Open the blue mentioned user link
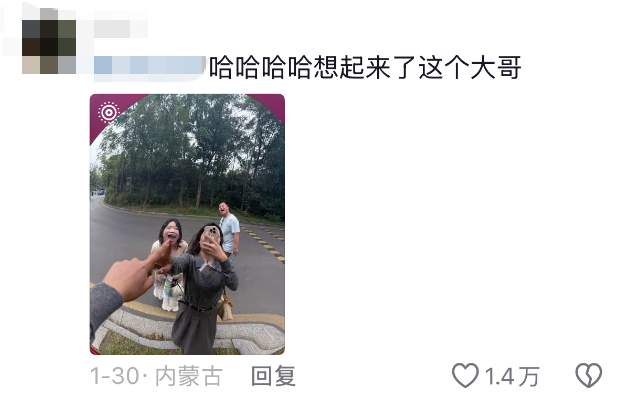The image size is (618, 400). [150, 65]
